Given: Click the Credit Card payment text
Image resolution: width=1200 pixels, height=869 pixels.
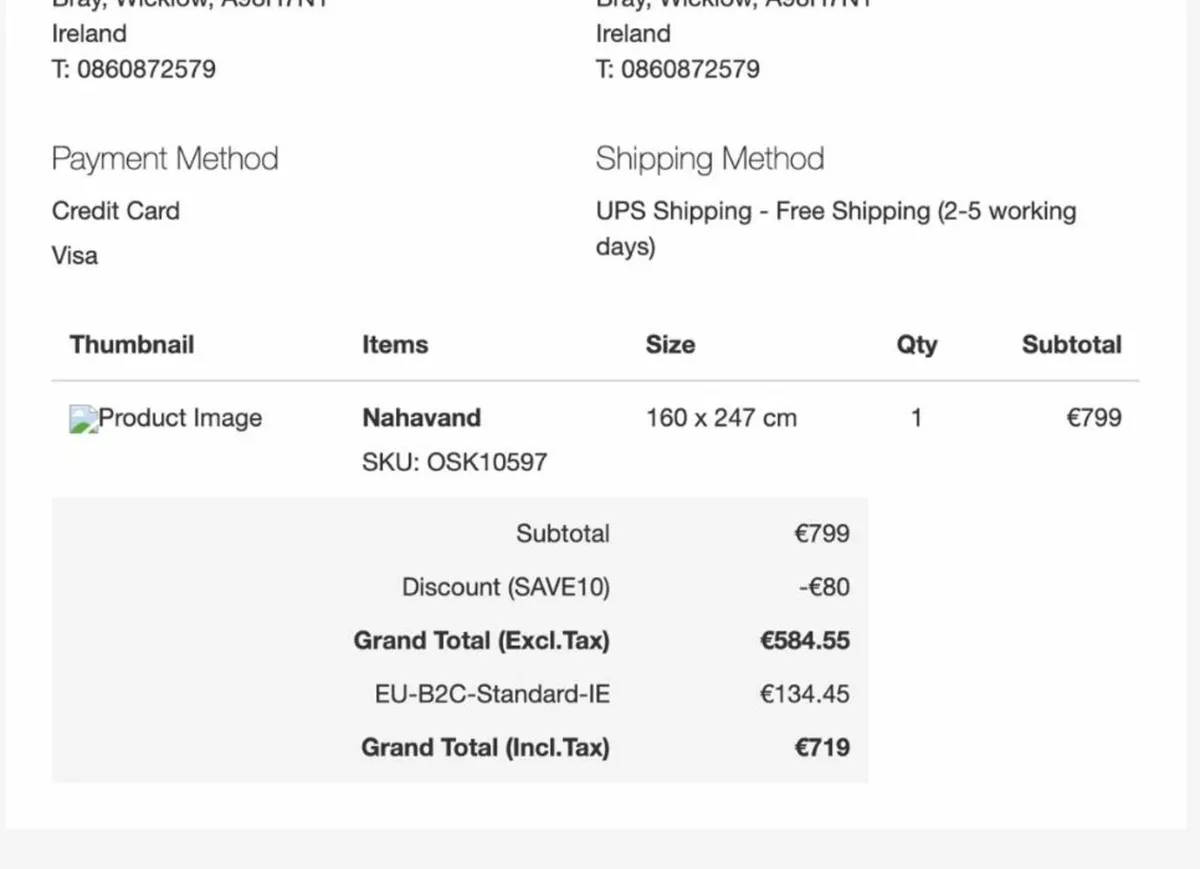Looking at the screenshot, I should [x=116, y=211].
